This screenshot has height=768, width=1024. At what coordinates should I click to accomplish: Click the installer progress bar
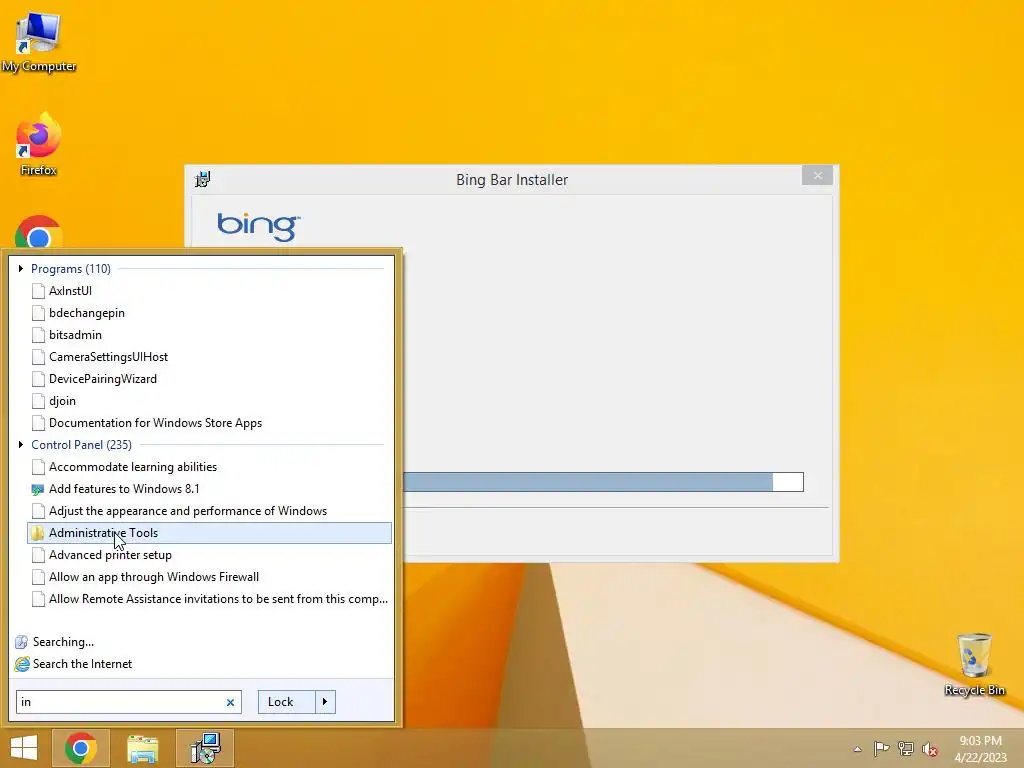603,482
